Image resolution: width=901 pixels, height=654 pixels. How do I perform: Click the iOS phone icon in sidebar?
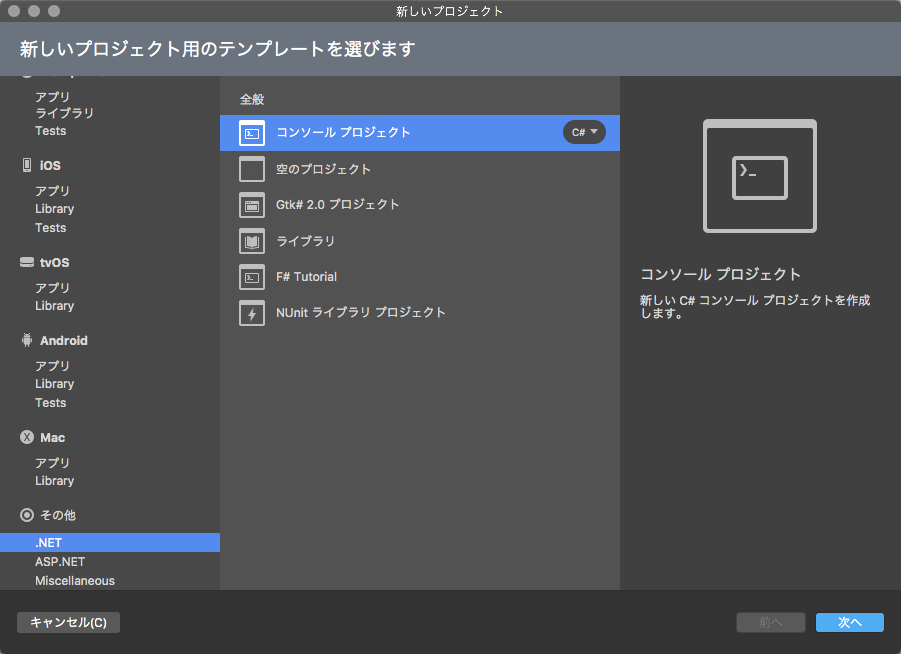26,166
